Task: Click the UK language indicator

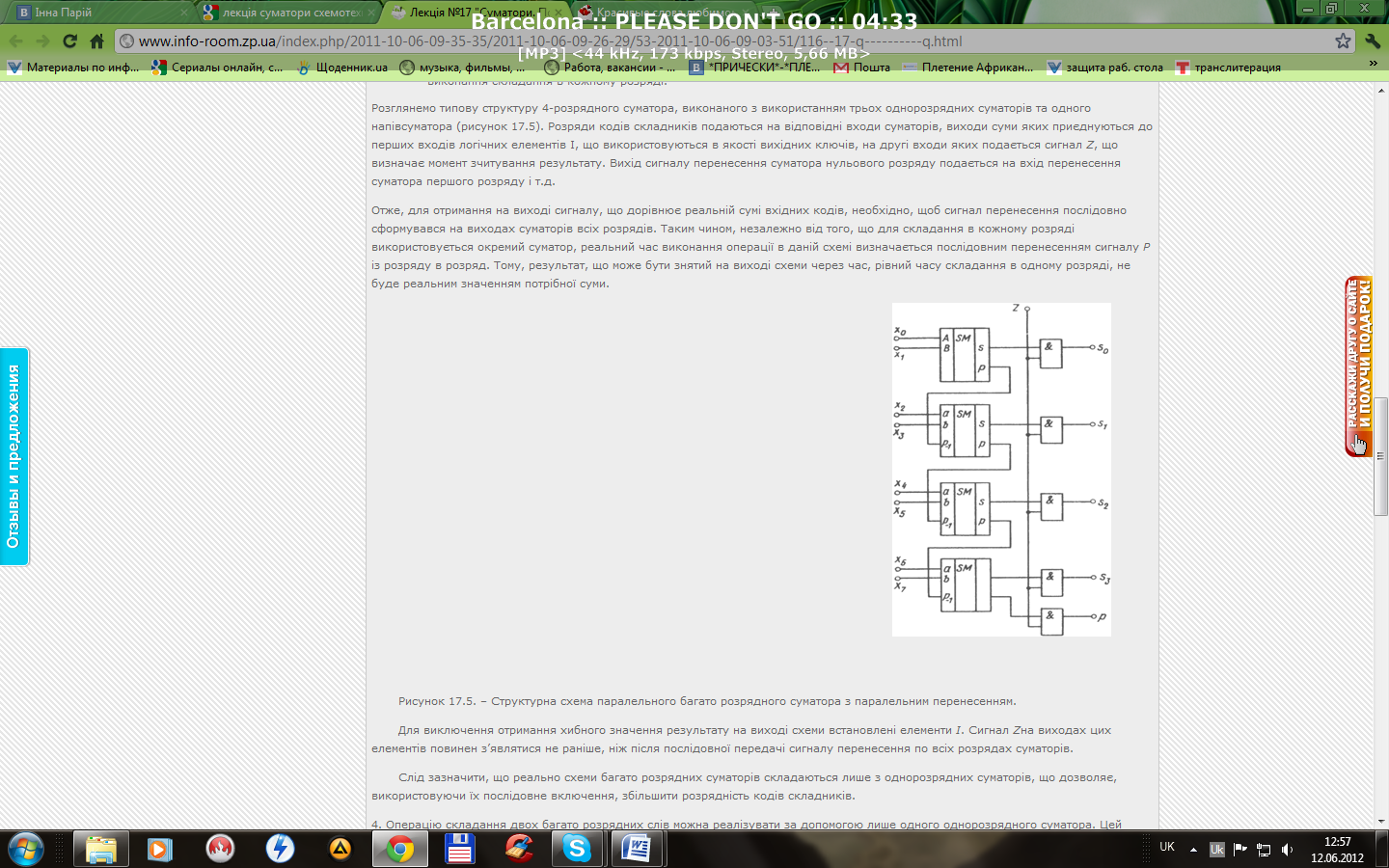Action: click(1167, 847)
